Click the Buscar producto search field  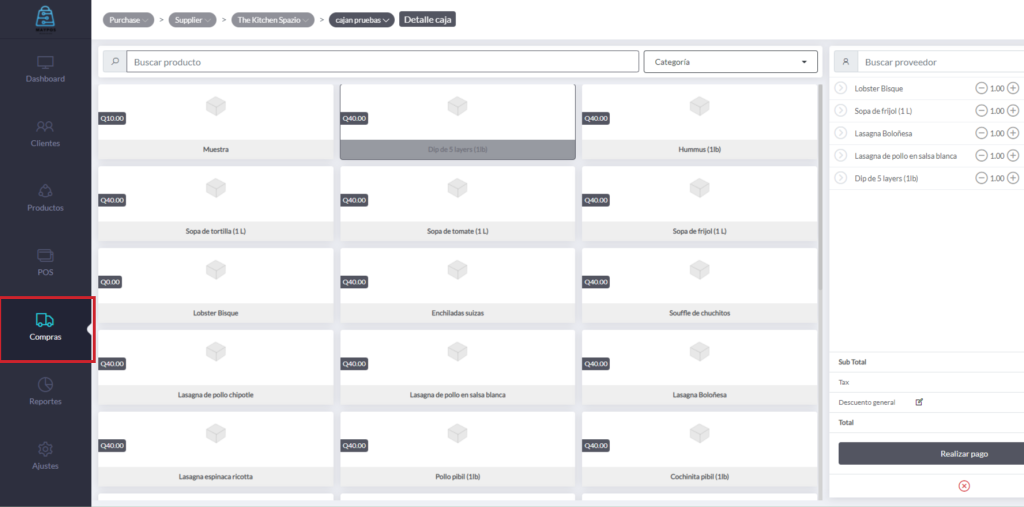tap(381, 62)
